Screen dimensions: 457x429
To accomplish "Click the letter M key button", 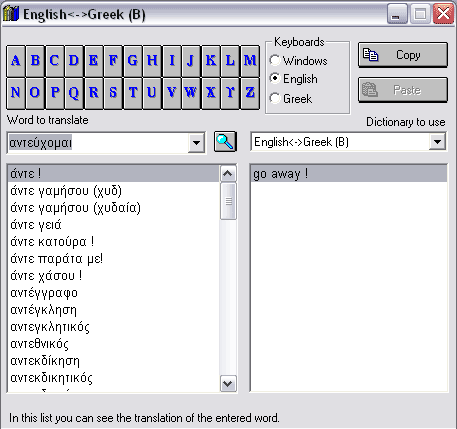I will 250,61.
